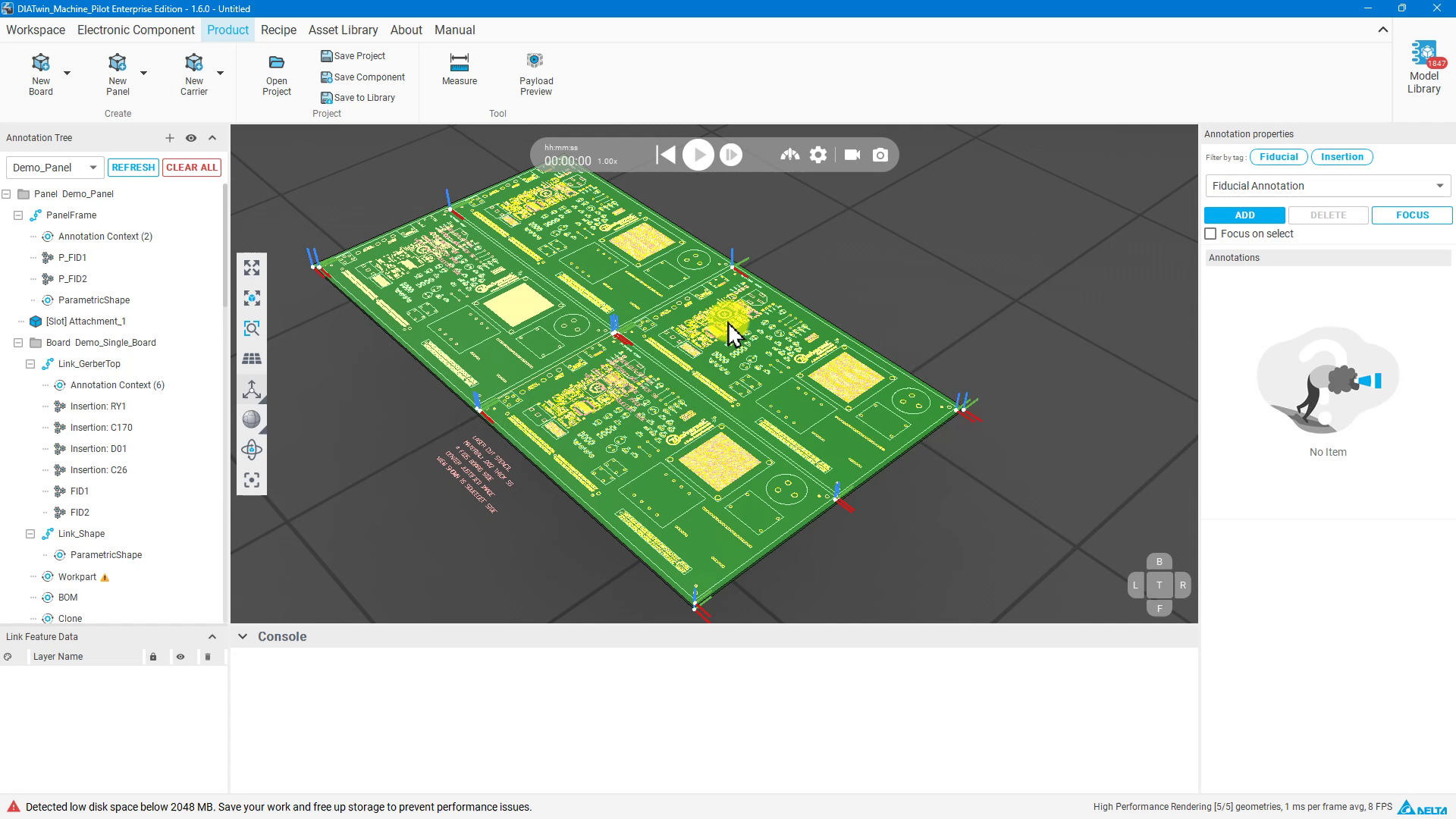
Task: Create a New Board
Action: click(41, 74)
